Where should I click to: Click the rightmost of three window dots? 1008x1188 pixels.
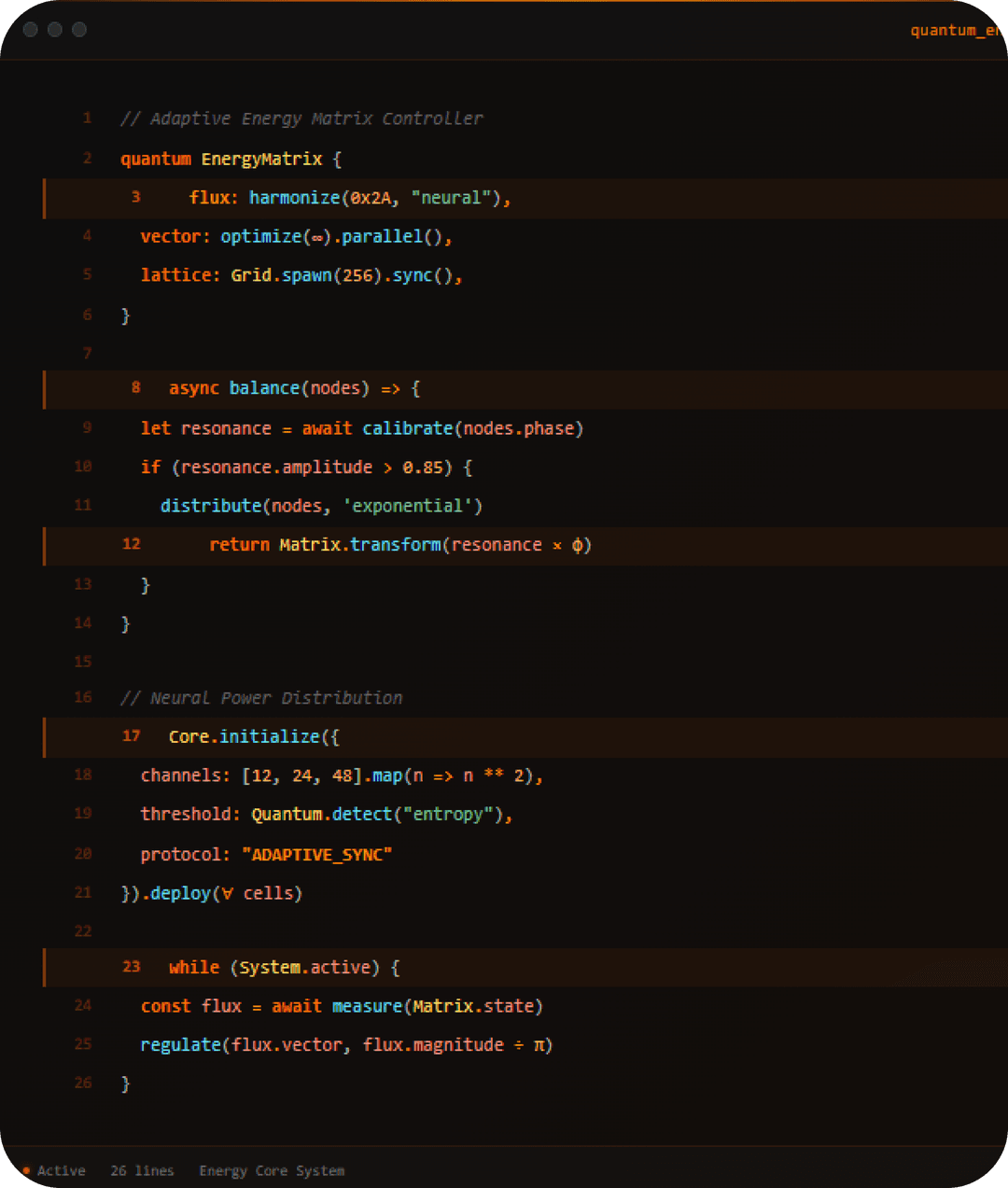pyautogui.click(x=79, y=30)
